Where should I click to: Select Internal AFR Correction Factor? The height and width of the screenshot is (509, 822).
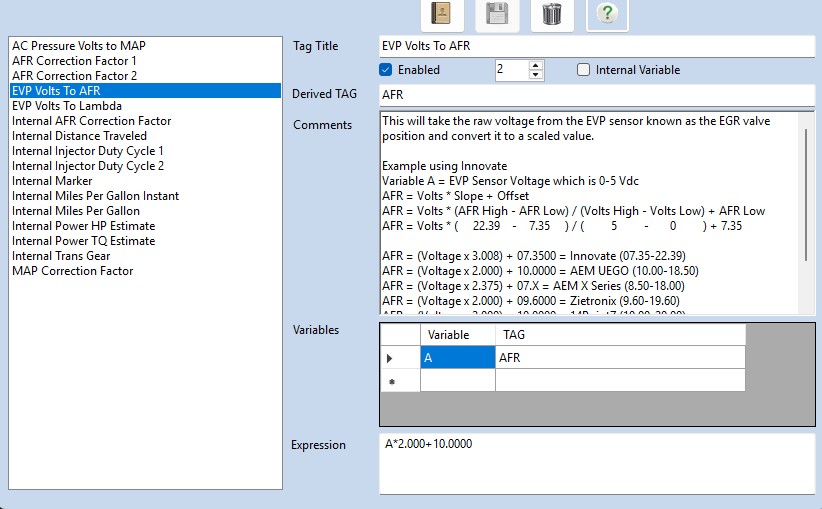(145, 121)
